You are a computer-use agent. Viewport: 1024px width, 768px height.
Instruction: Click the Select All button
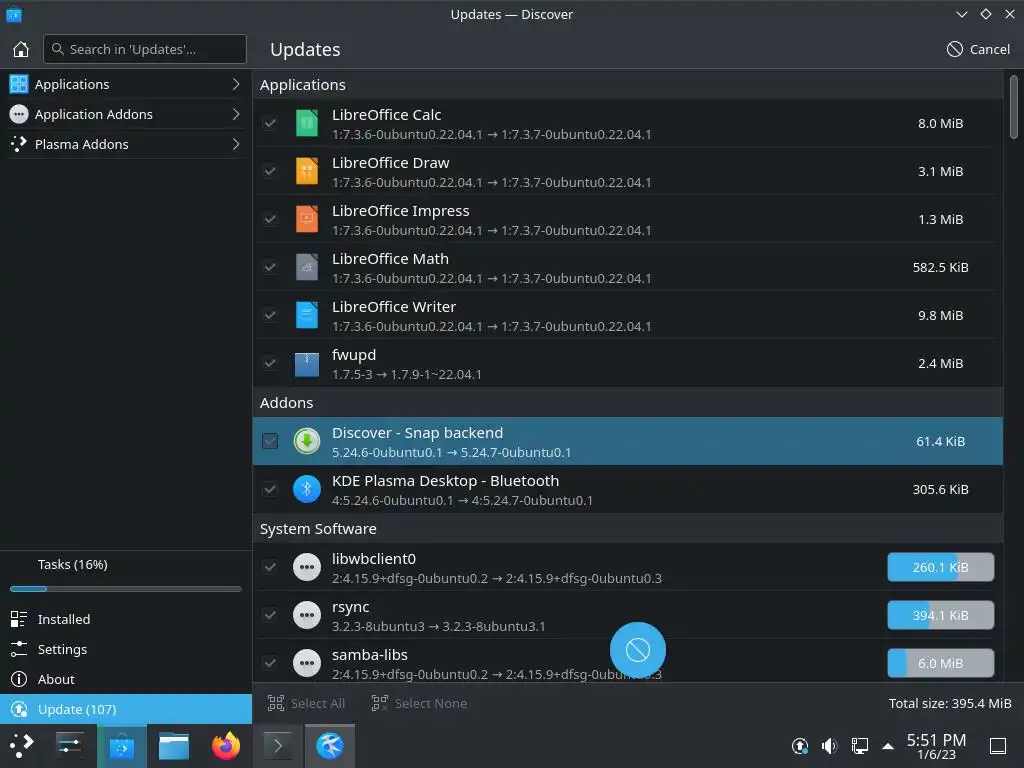[306, 703]
